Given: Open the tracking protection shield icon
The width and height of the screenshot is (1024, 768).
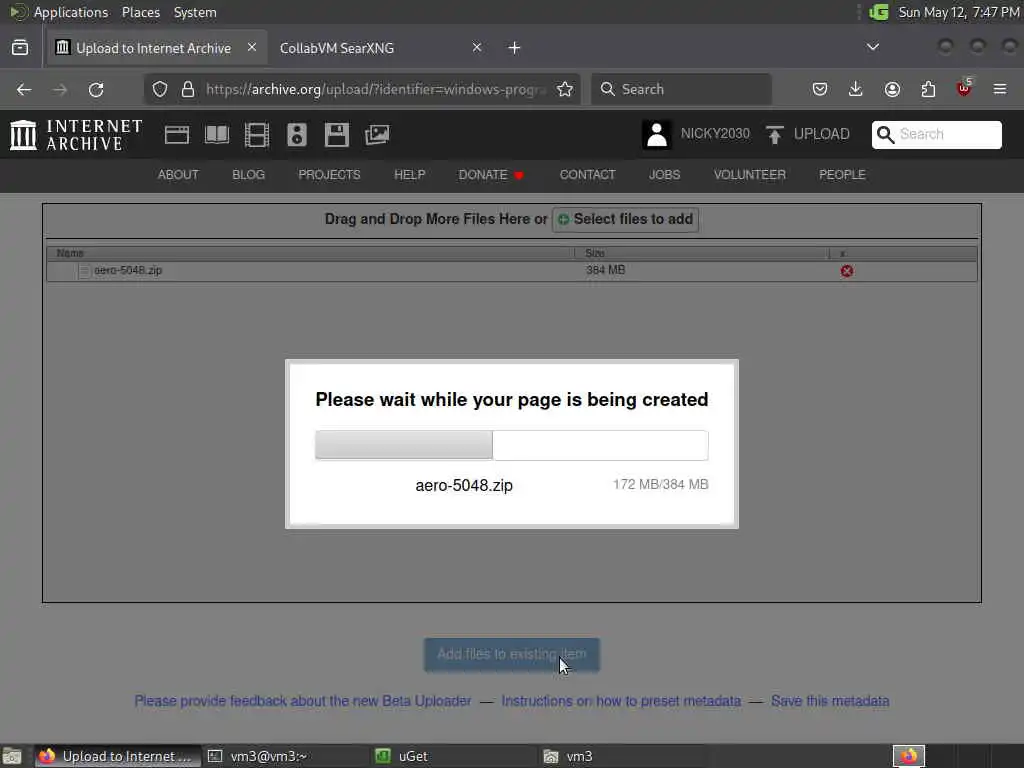Looking at the screenshot, I should (x=160, y=89).
